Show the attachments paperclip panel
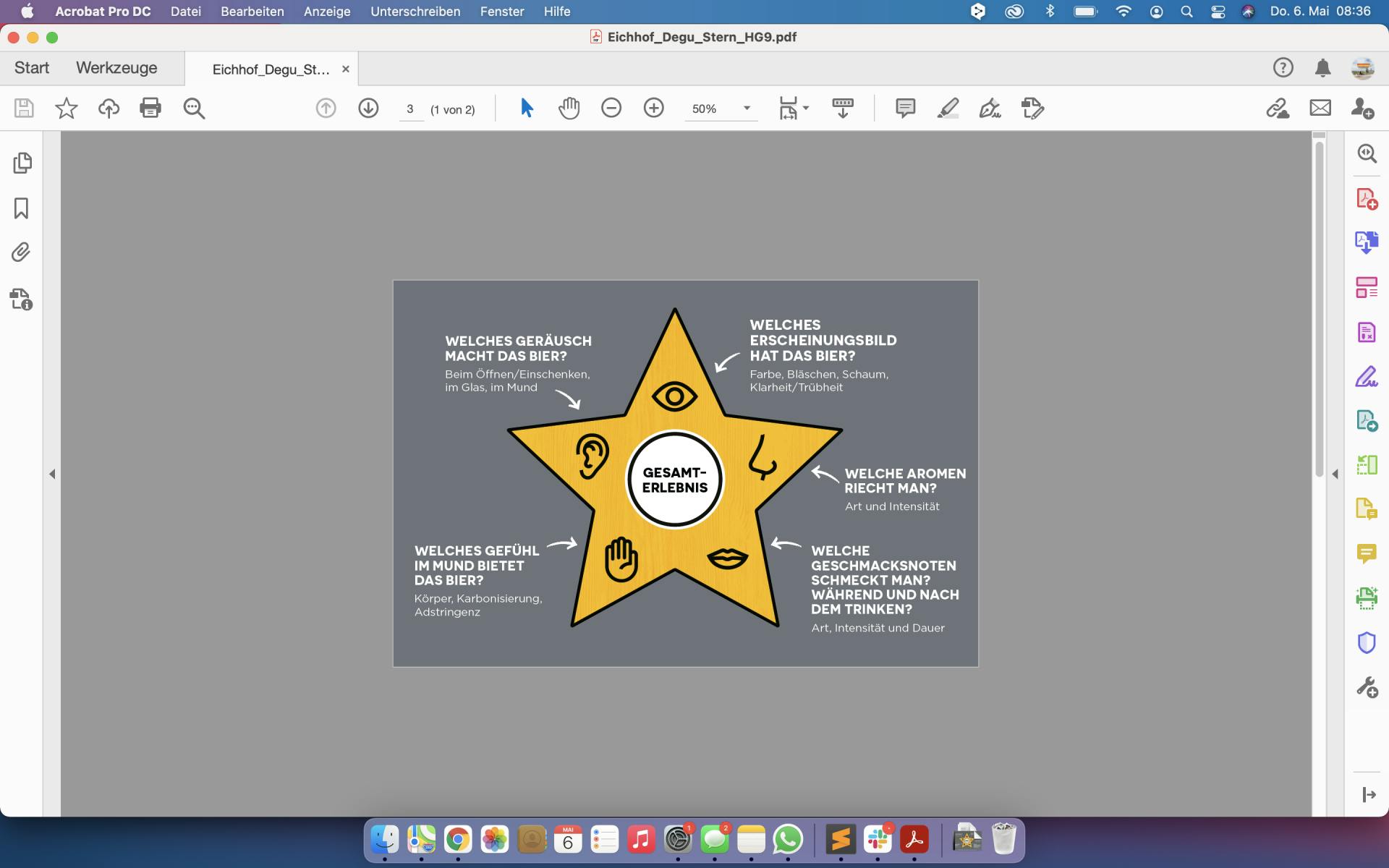This screenshot has width=1389, height=868. [x=22, y=252]
